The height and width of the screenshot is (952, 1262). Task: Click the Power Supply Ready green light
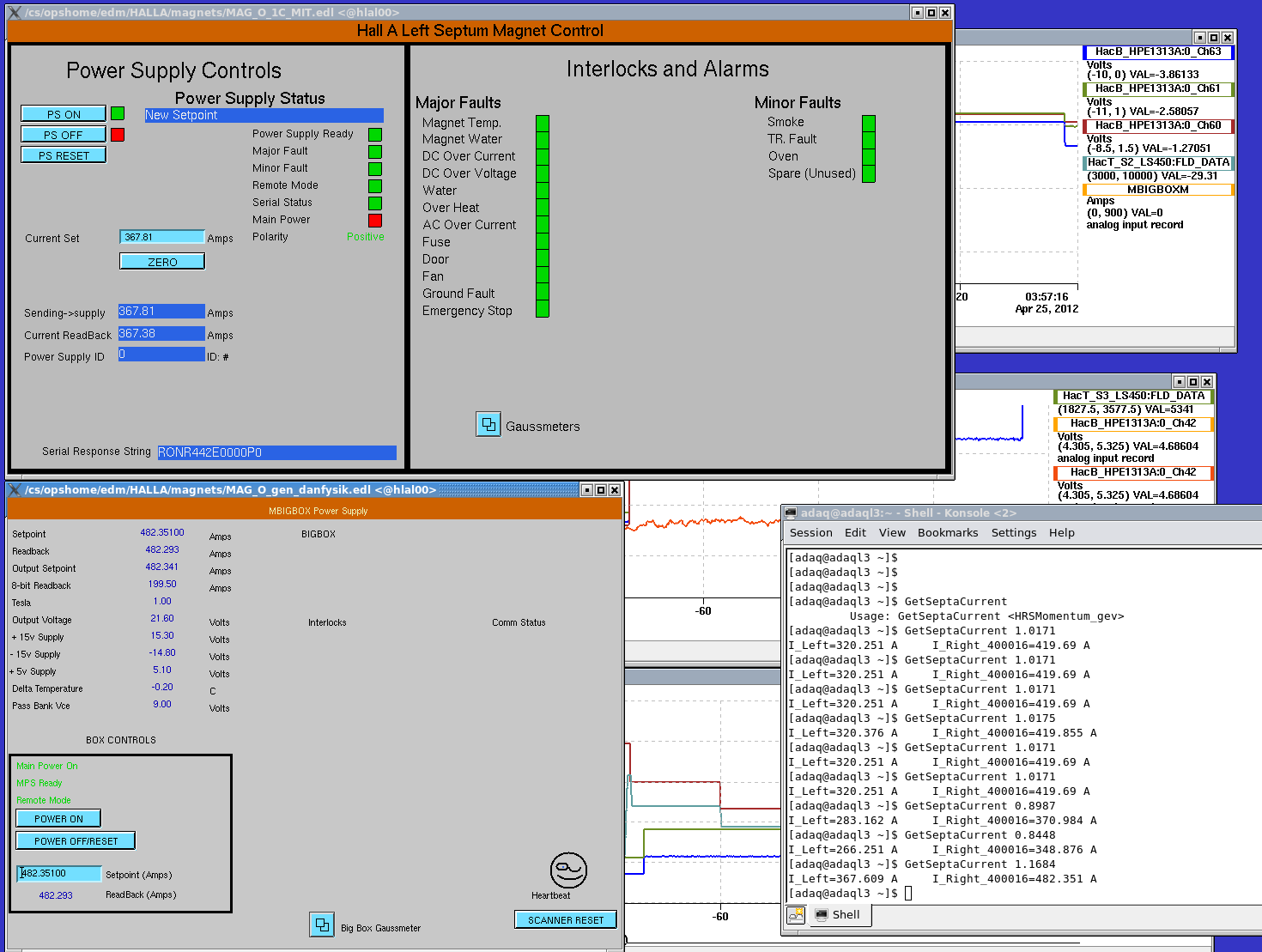pos(375,134)
